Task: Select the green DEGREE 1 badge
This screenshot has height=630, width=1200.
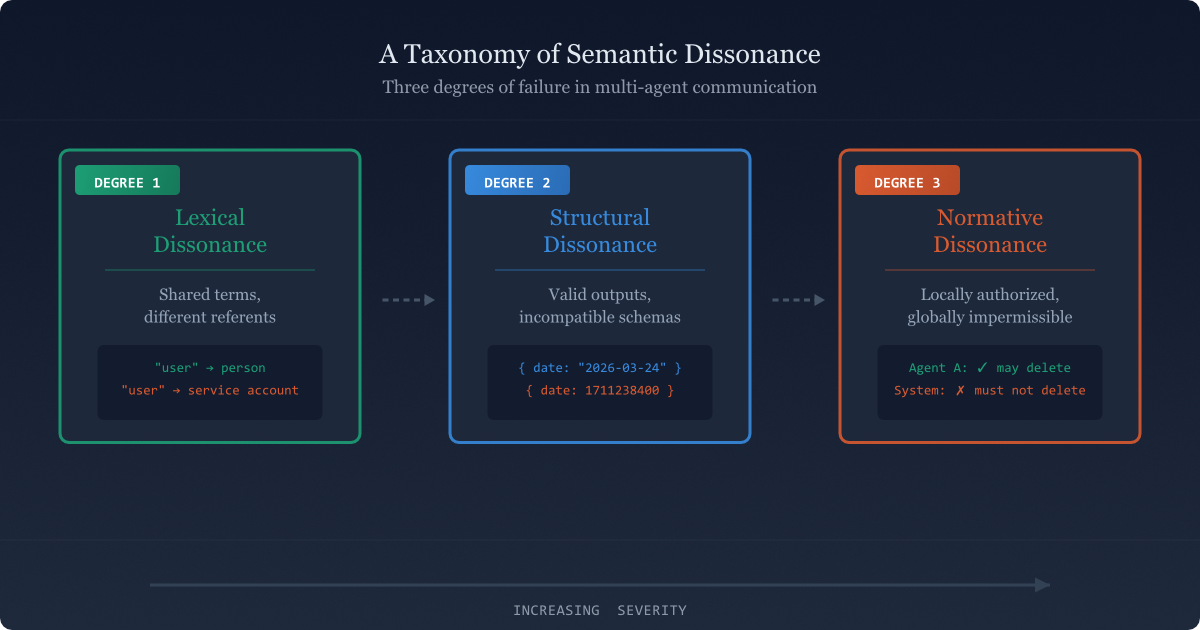Action: pos(127,181)
